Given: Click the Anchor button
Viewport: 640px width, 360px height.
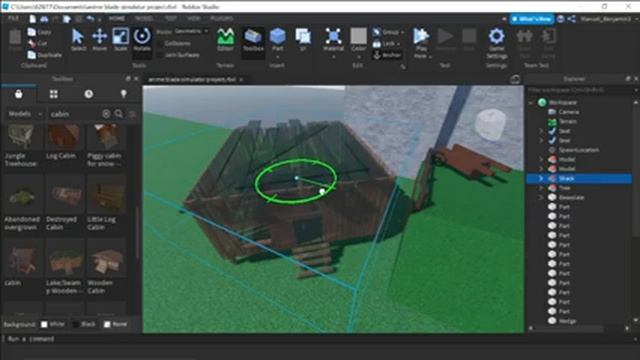Looking at the screenshot, I should pos(387,55).
